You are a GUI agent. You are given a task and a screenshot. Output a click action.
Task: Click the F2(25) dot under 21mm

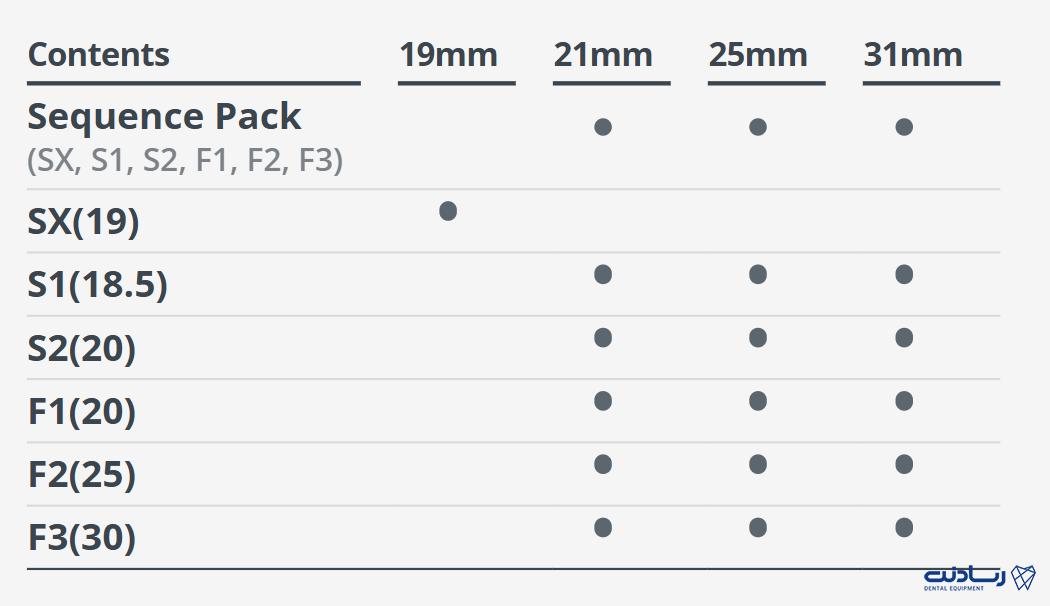click(x=603, y=464)
